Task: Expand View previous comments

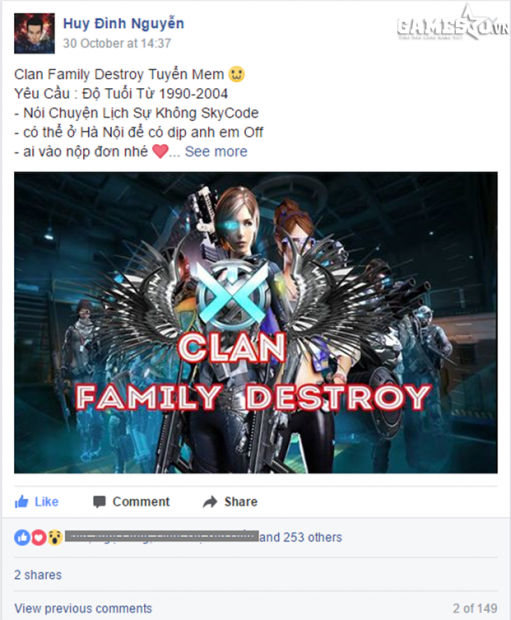Action: 83,608
